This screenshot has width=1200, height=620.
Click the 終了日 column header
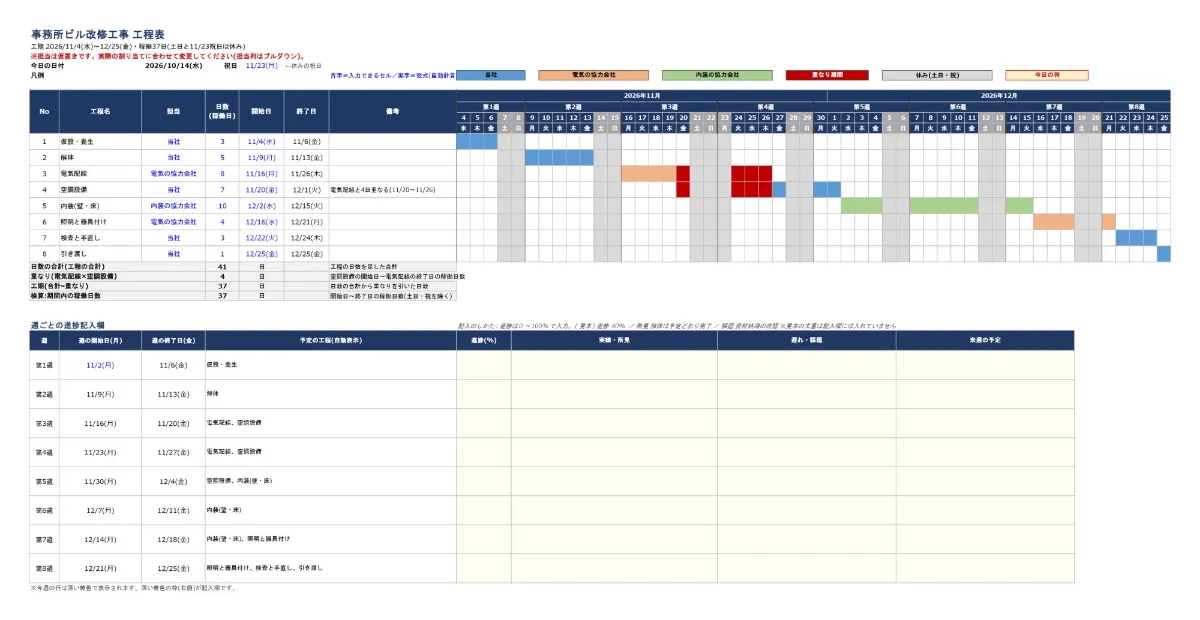click(x=306, y=112)
